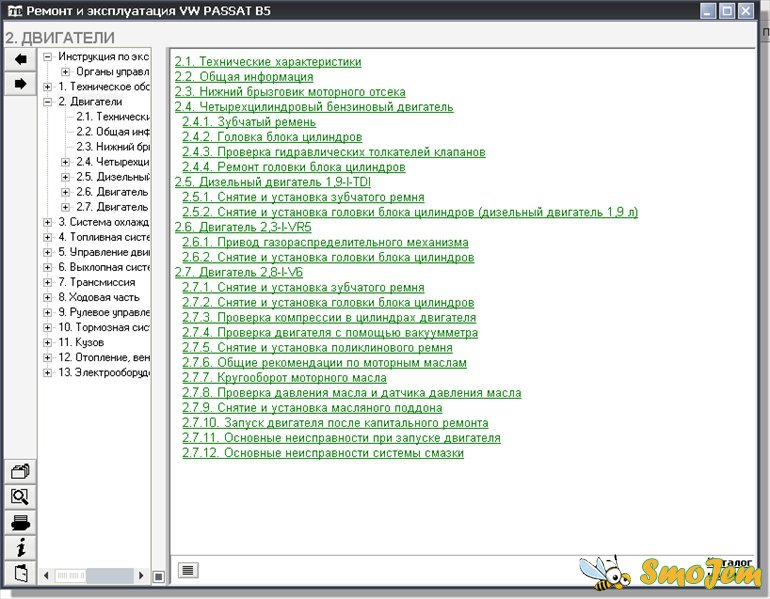Click the exit door icon
This screenshot has width=770, height=599.
click(x=20, y=572)
